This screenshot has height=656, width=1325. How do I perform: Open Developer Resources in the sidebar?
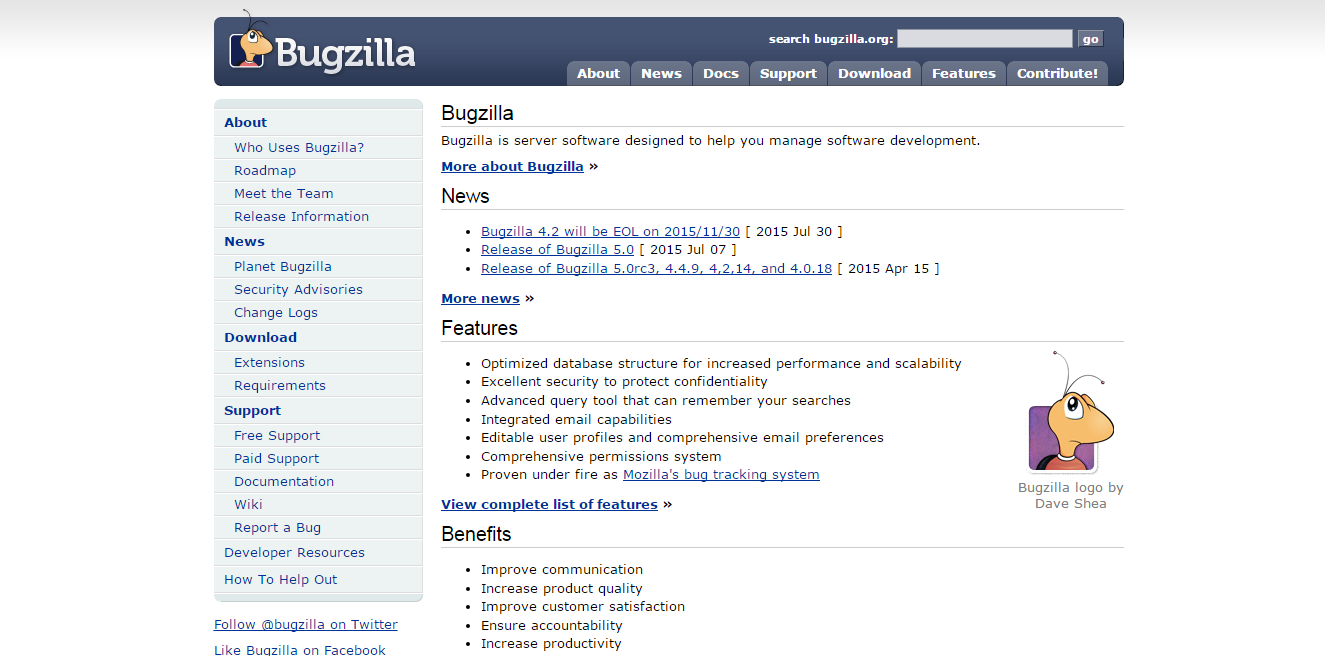[294, 552]
